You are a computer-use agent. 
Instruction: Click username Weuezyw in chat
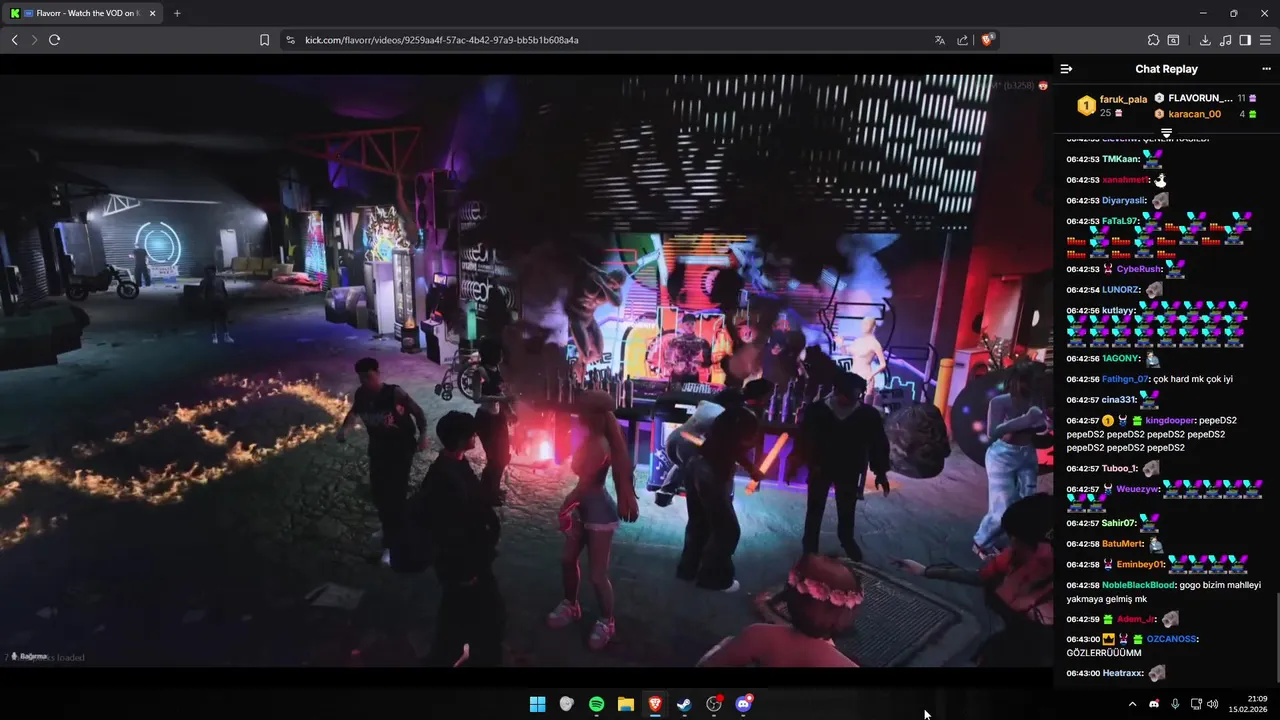pyautogui.click(x=1138, y=489)
